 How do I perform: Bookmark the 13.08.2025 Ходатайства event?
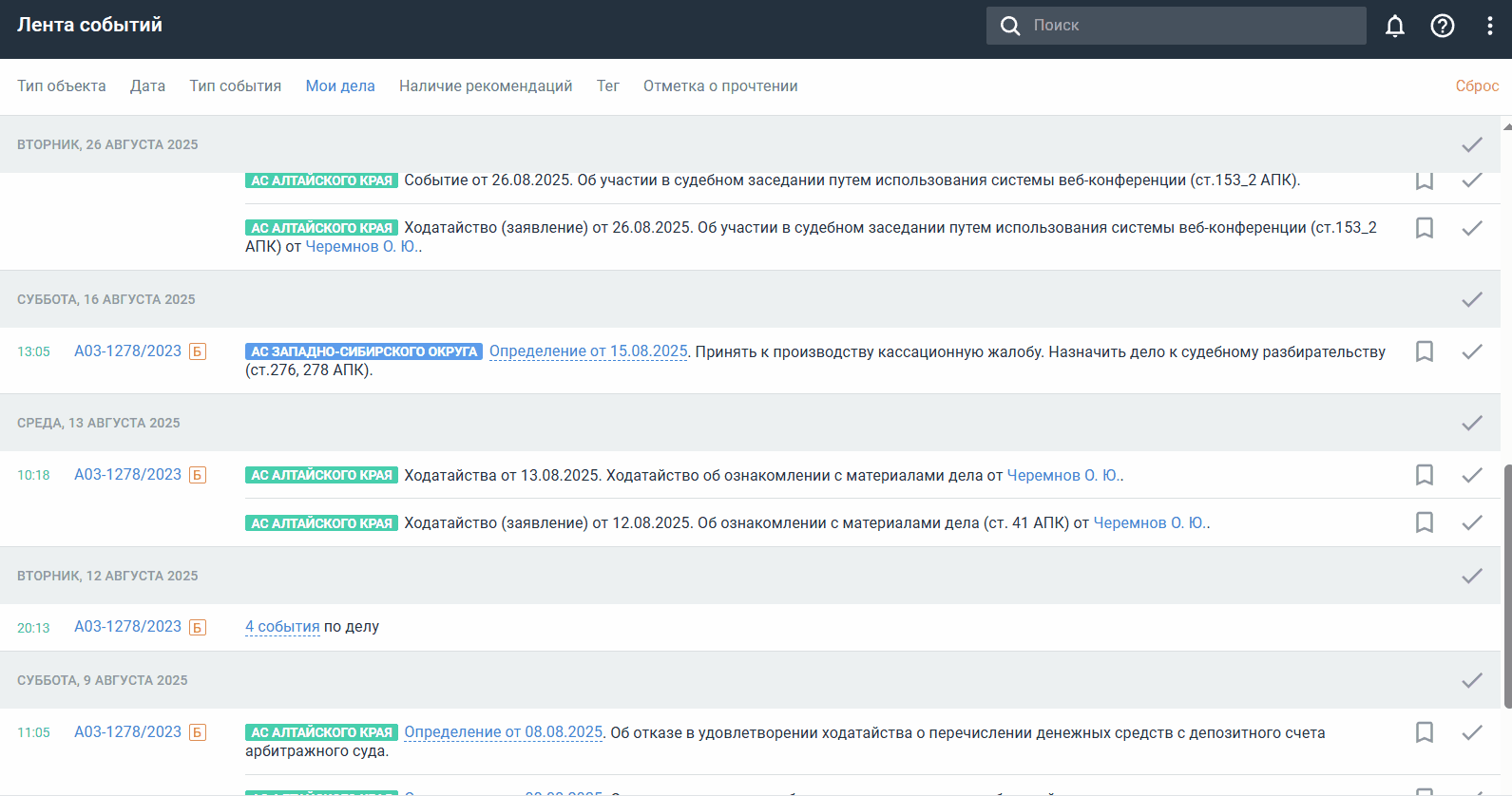[x=1424, y=475]
